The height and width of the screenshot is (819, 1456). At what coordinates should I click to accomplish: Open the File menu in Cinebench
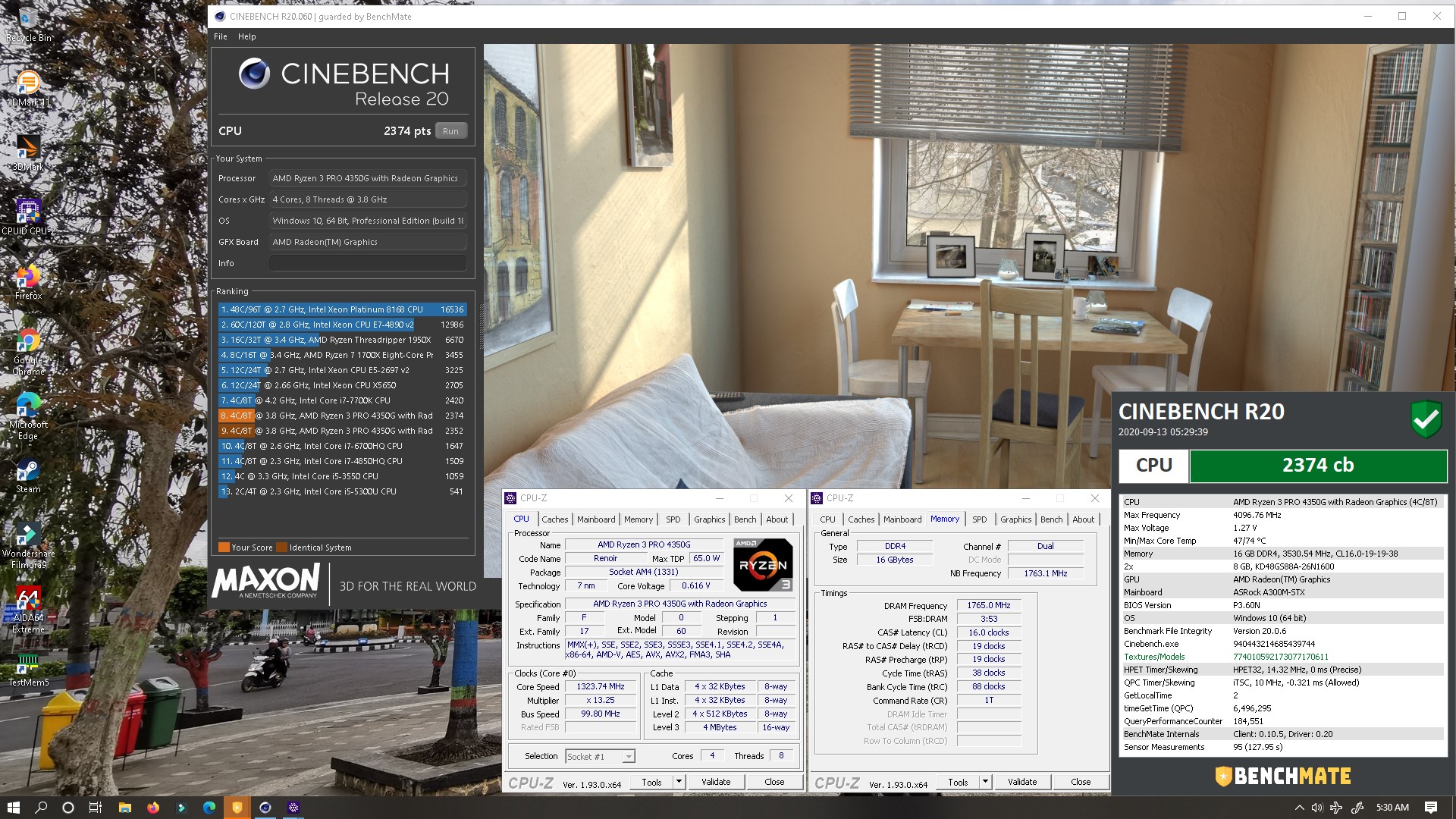tap(221, 36)
